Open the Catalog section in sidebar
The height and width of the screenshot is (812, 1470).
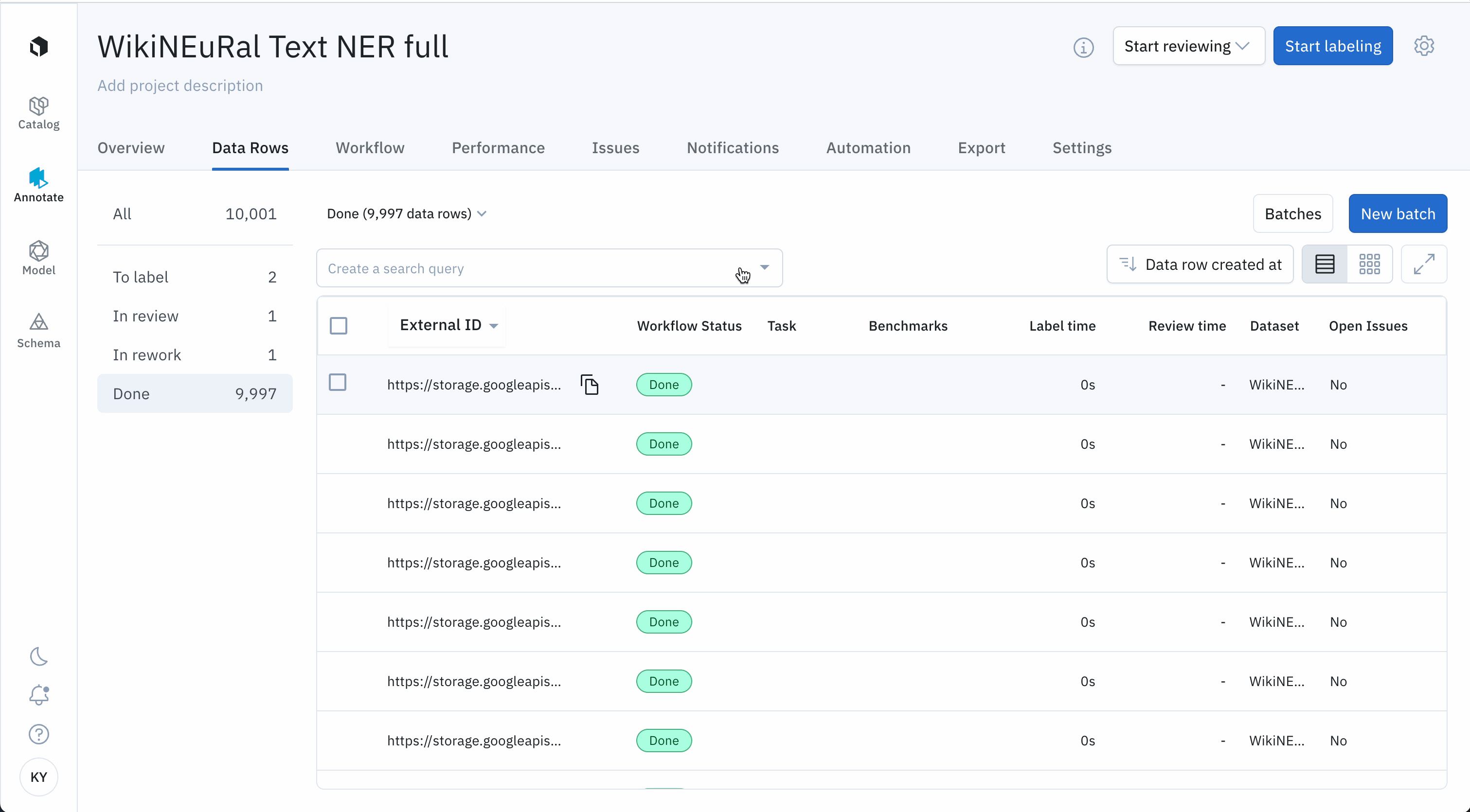click(38, 113)
